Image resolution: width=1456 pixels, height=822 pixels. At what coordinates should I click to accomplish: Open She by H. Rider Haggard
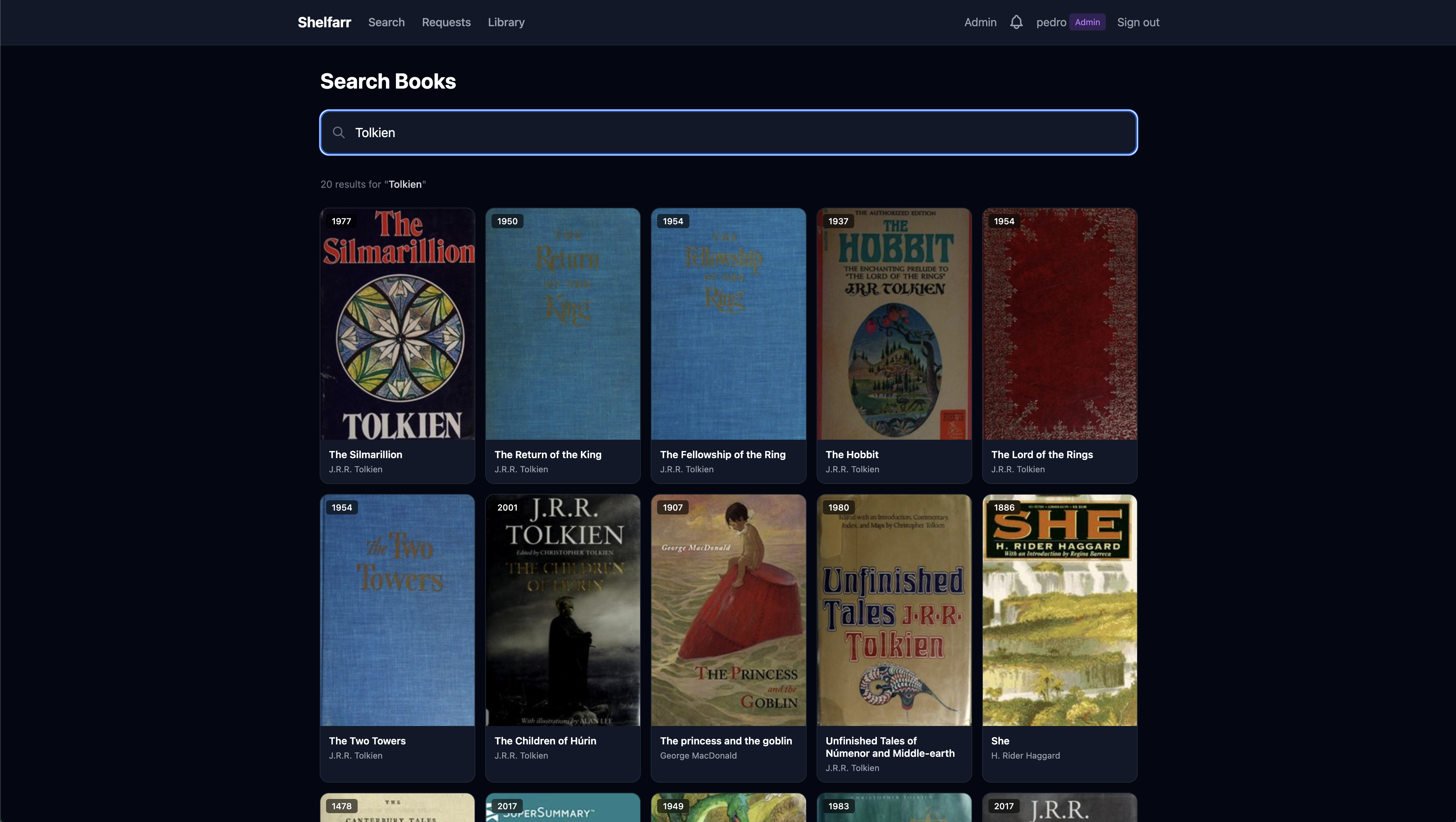(1059, 610)
